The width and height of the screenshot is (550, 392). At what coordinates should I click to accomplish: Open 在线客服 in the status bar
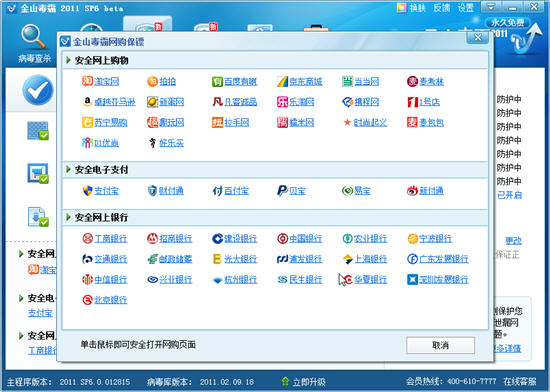(x=519, y=381)
